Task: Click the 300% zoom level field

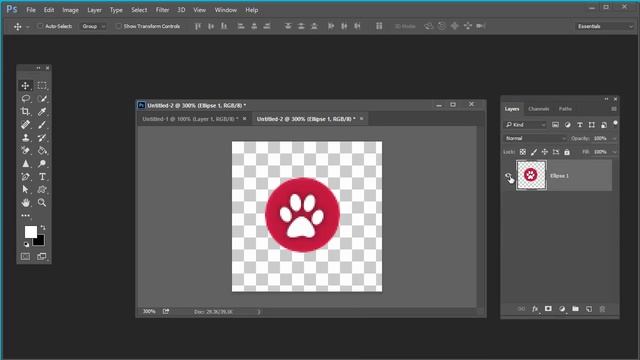Action: click(x=149, y=311)
